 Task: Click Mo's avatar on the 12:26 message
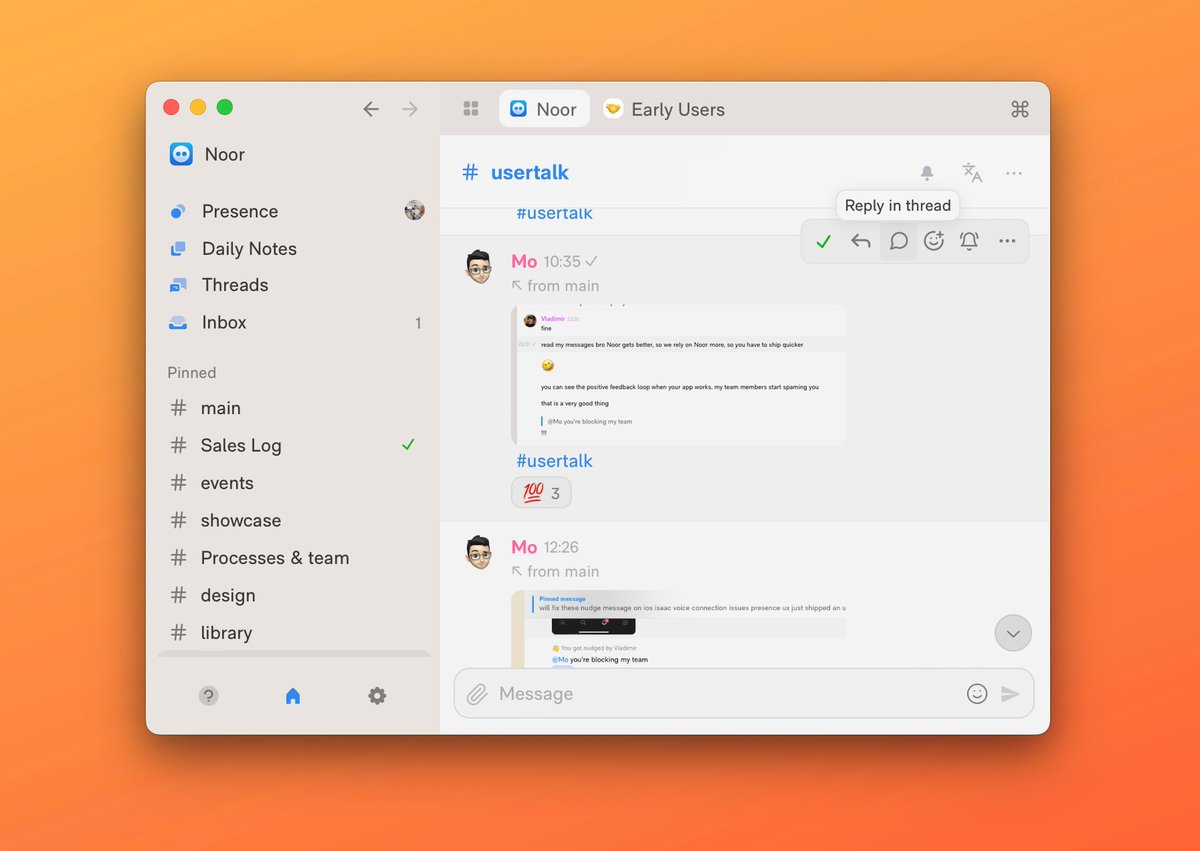pyautogui.click(x=479, y=553)
